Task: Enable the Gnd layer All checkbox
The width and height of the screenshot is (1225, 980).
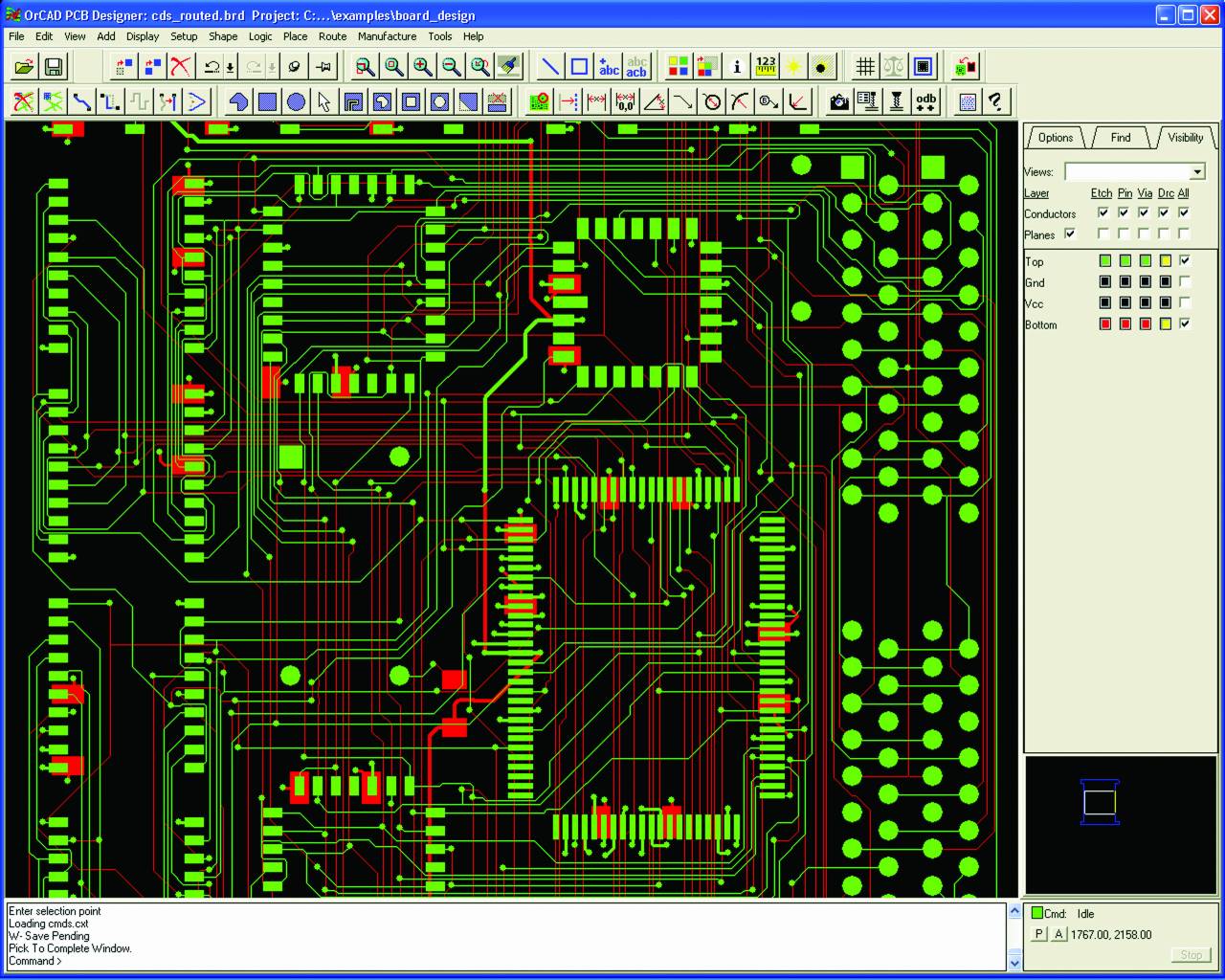Action: (1185, 281)
